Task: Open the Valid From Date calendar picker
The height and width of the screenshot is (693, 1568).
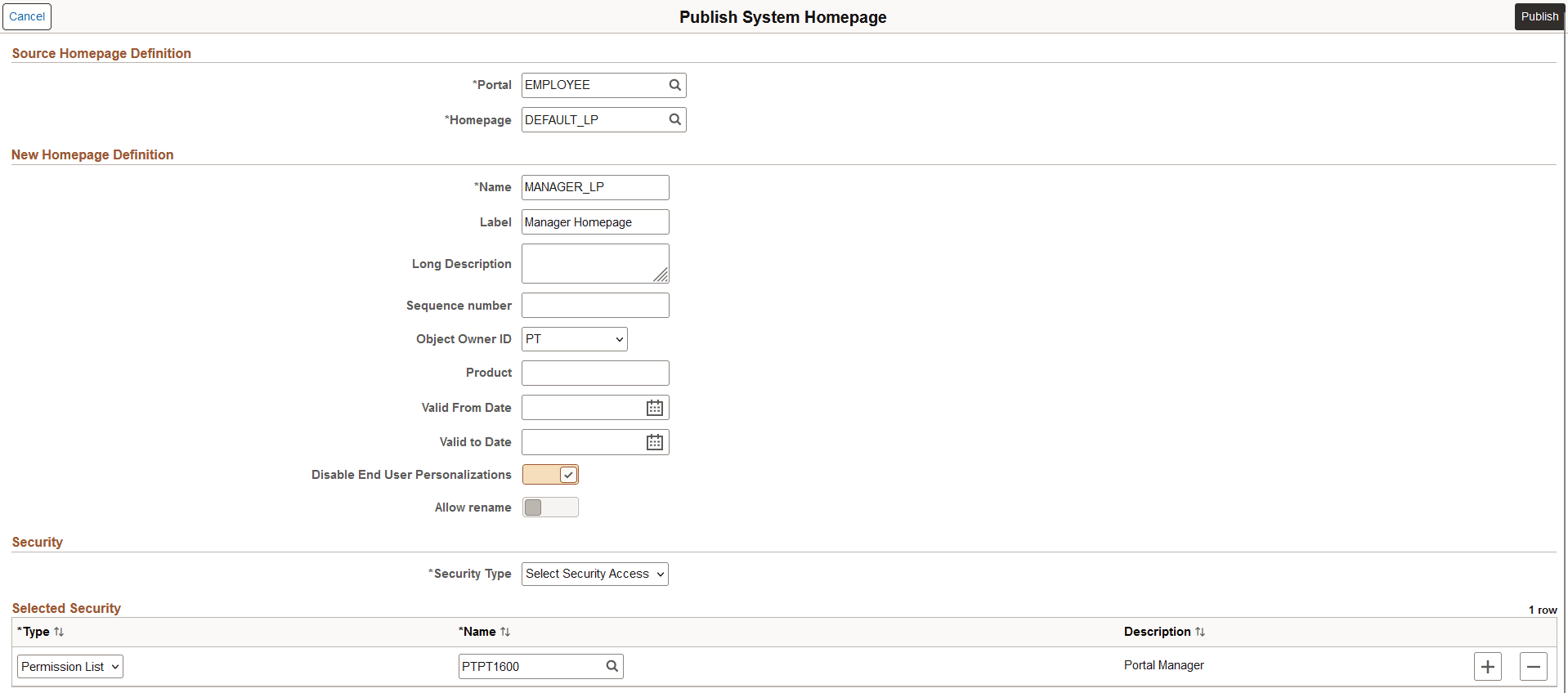Action: click(655, 408)
